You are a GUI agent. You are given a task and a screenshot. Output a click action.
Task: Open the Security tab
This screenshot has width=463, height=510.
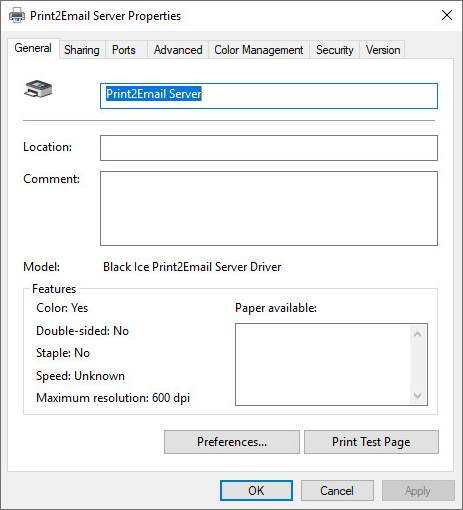coord(334,50)
